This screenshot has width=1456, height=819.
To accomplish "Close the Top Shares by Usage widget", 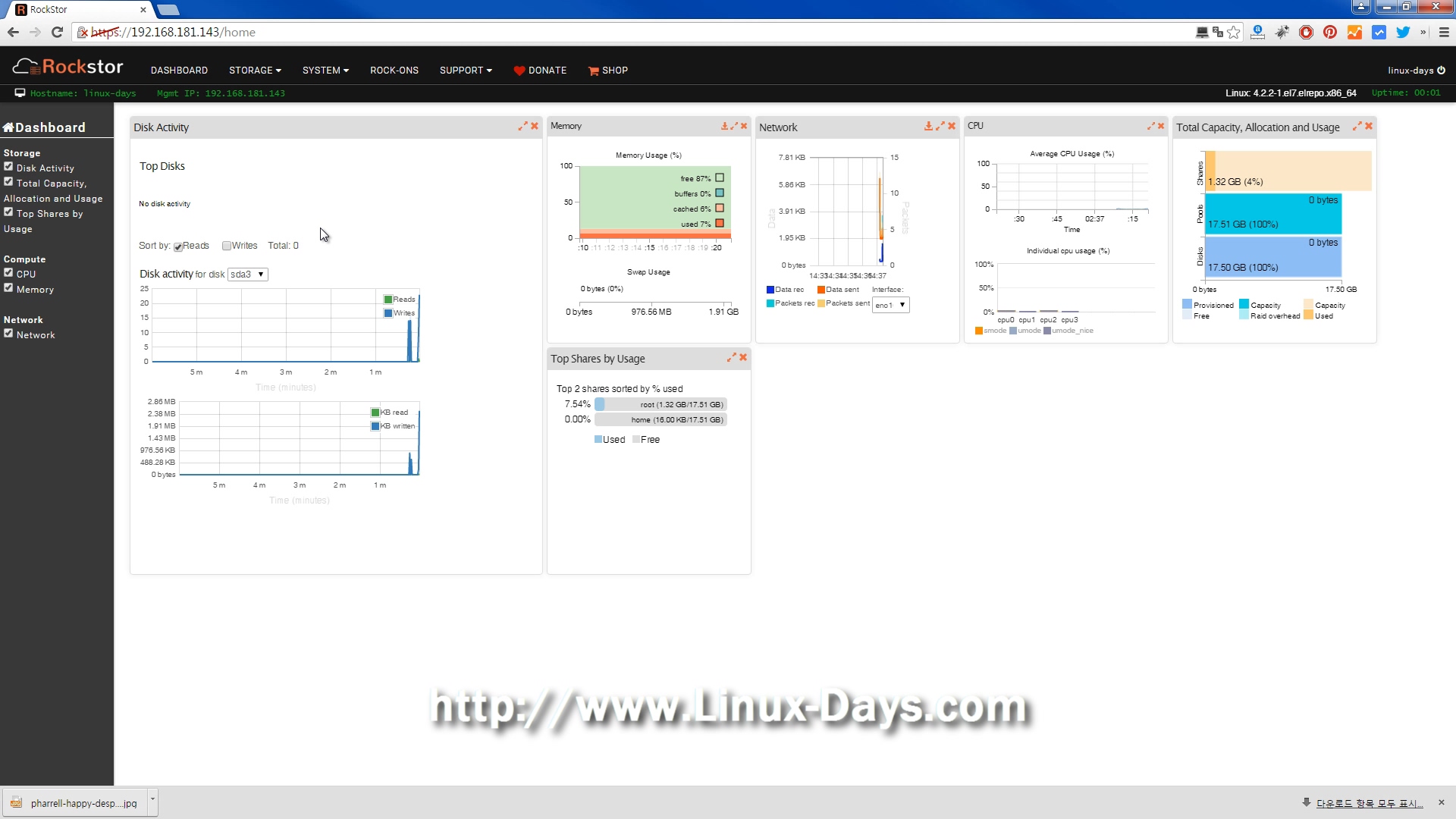I will tap(743, 357).
